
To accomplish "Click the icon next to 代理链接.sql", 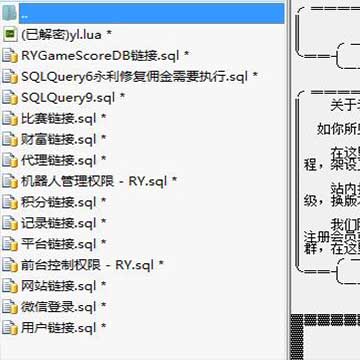I will pyautogui.click(x=10, y=160).
